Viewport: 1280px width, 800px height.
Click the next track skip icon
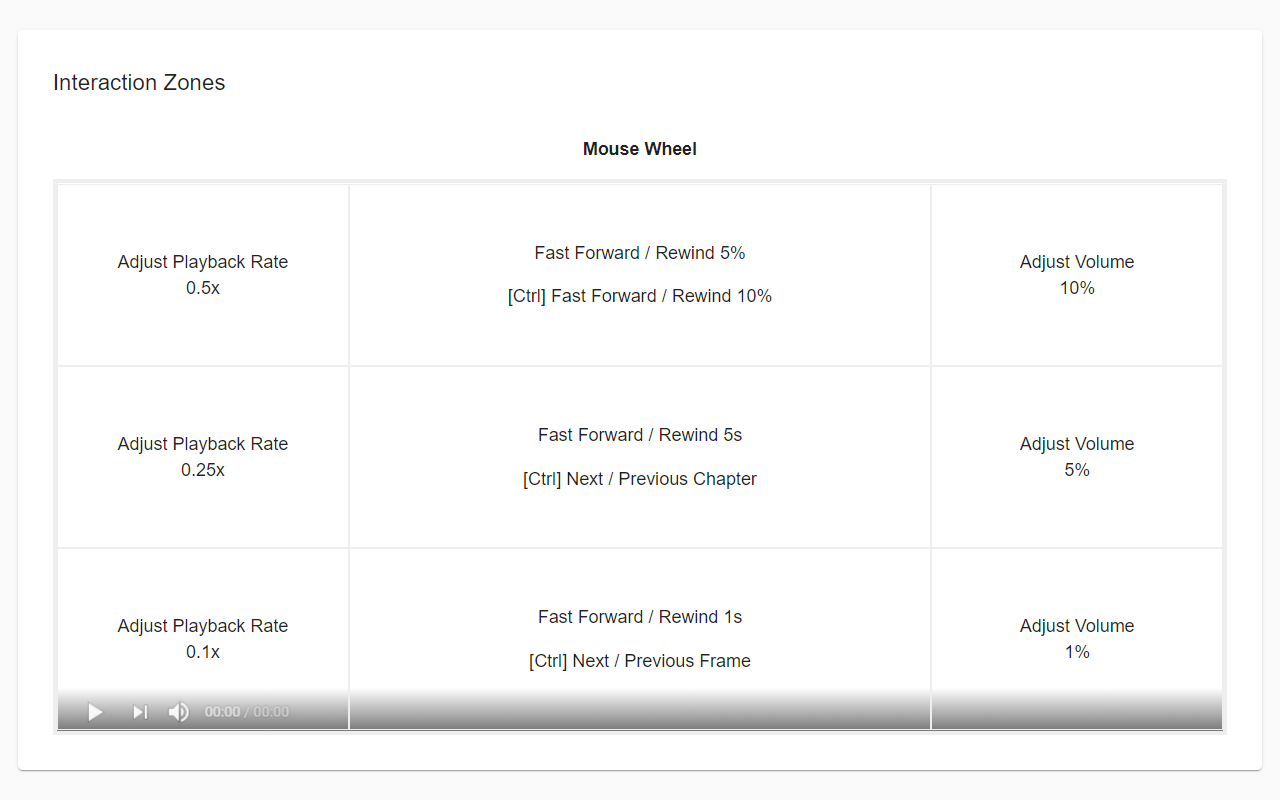(x=140, y=712)
